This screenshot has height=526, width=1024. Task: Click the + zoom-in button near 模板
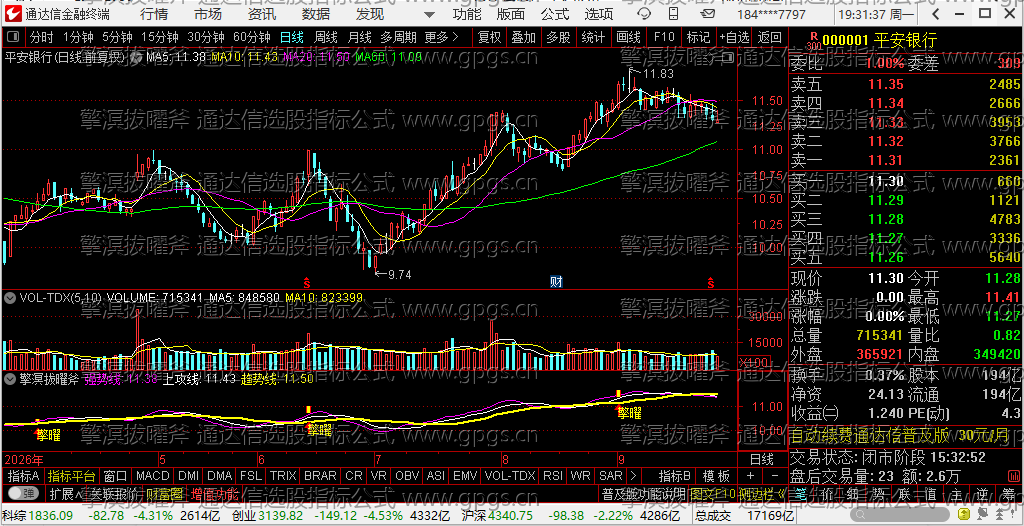[750, 476]
